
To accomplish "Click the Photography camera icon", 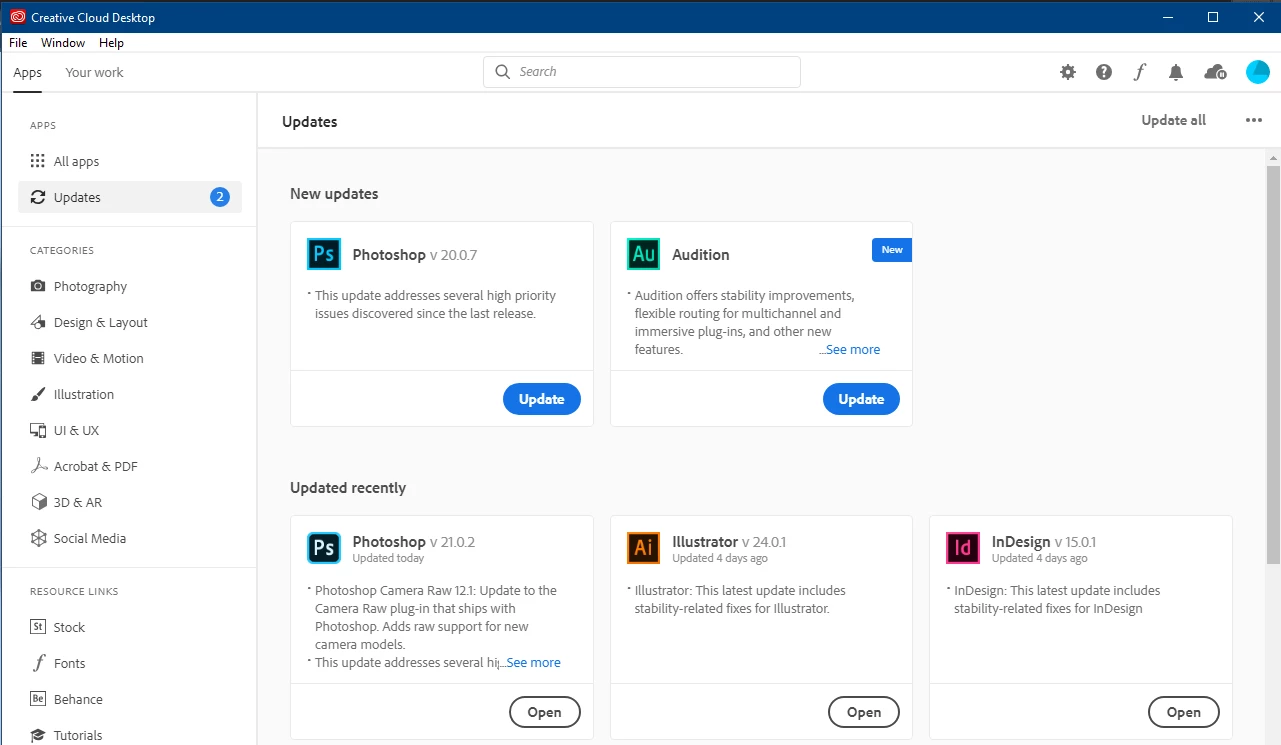I will 38,286.
